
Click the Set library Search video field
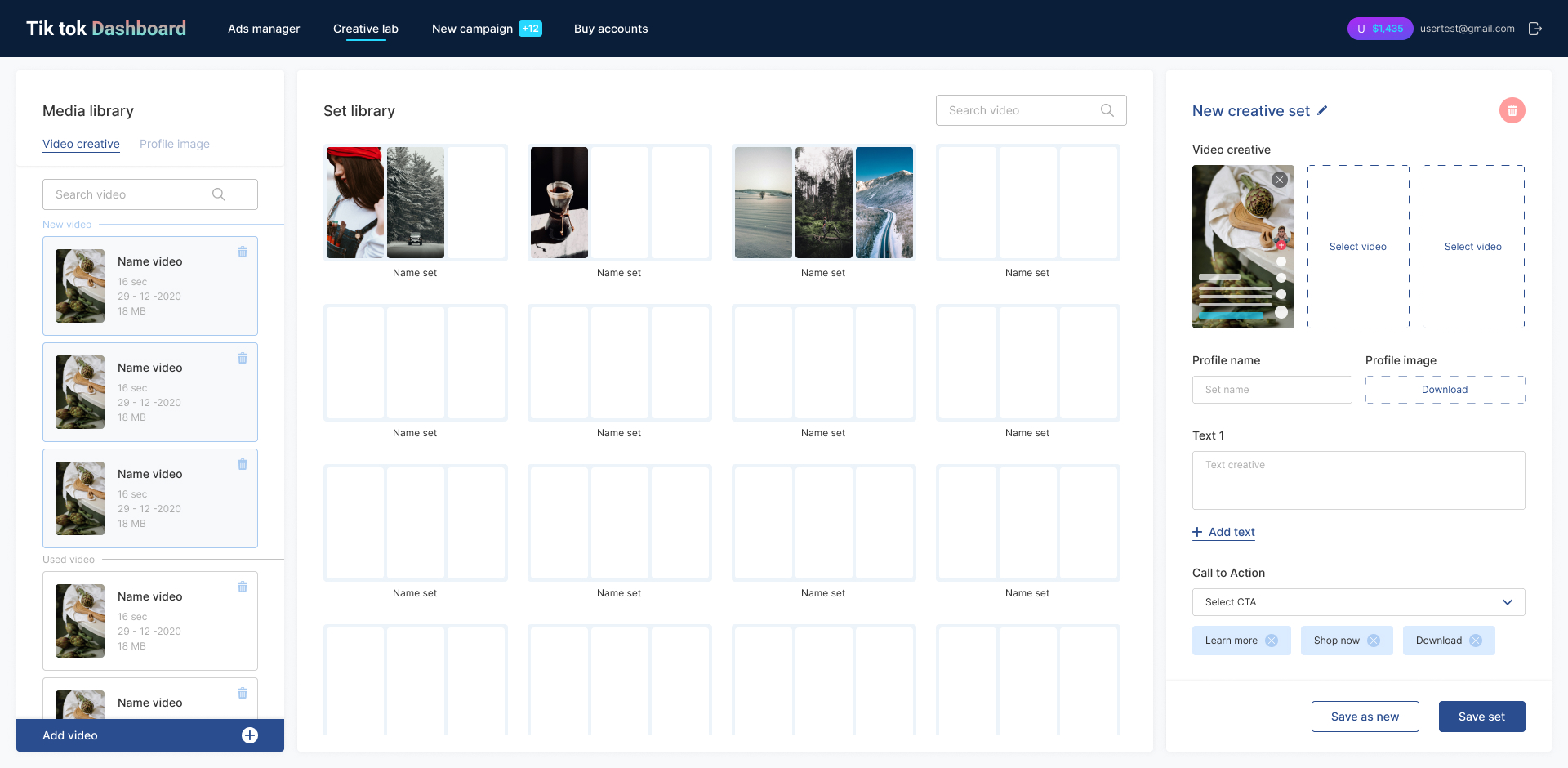coord(1031,110)
